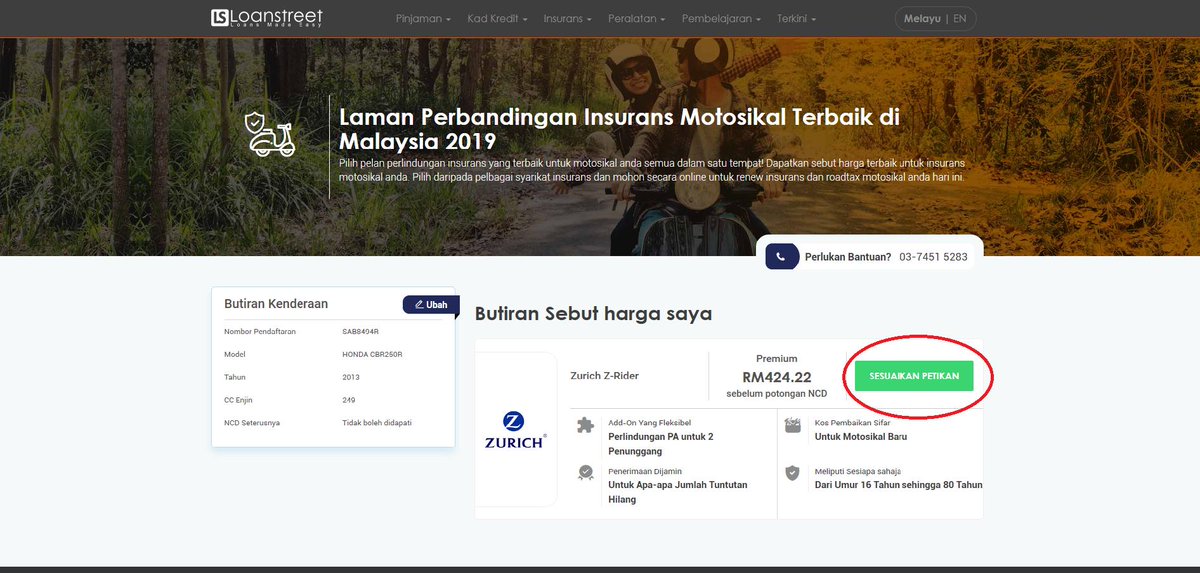The width and height of the screenshot is (1200, 573).
Task: Click 'Perlindungan PA untuk 2 Penunggang' text
Action: pos(661,443)
